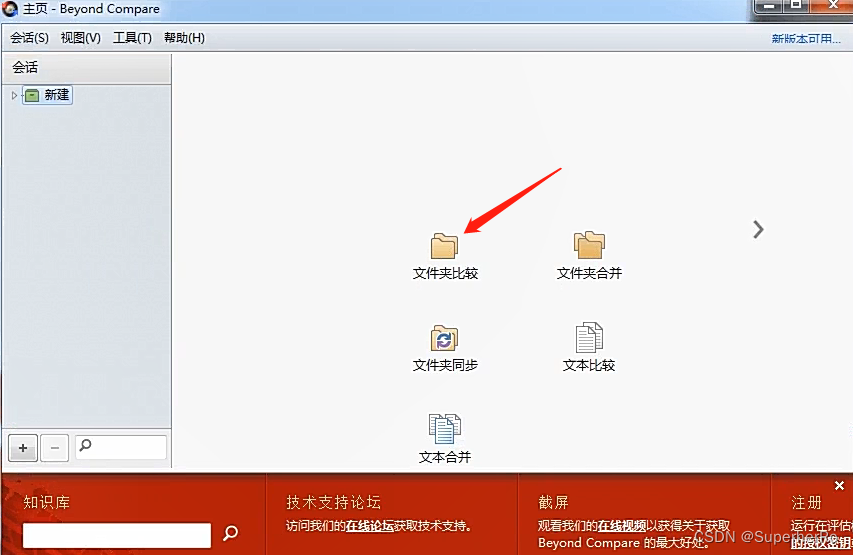This screenshot has height=555, width=853.
Task: Open the 视图(V) menu
Action: pos(81,38)
